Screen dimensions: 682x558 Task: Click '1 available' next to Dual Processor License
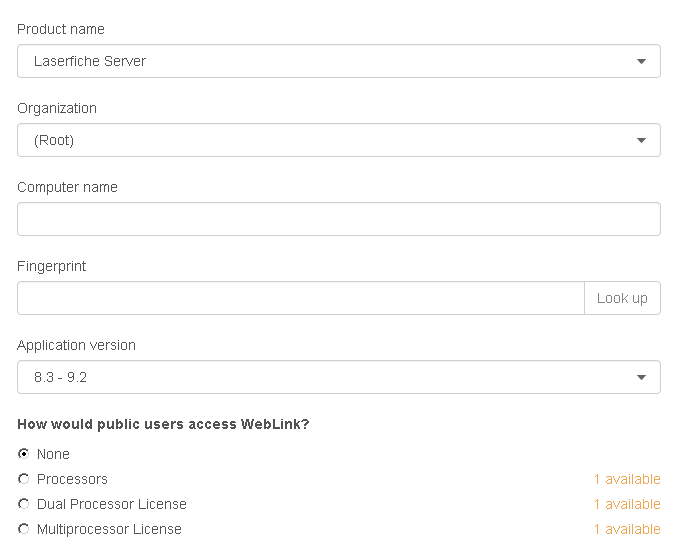(627, 504)
